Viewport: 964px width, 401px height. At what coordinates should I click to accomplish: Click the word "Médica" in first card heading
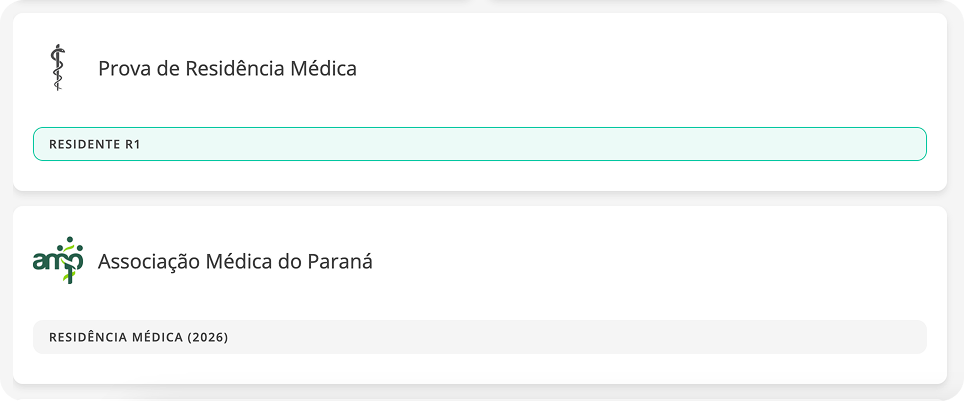[x=323, y=69]
